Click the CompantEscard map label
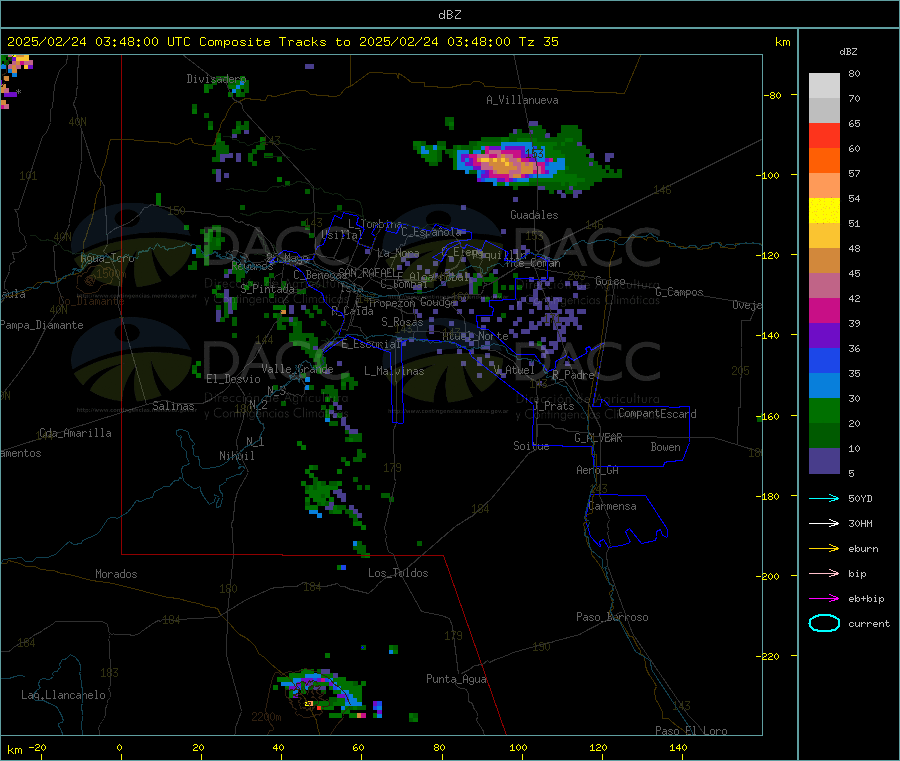This screenshot has height=761, width=900. [657, 414]
